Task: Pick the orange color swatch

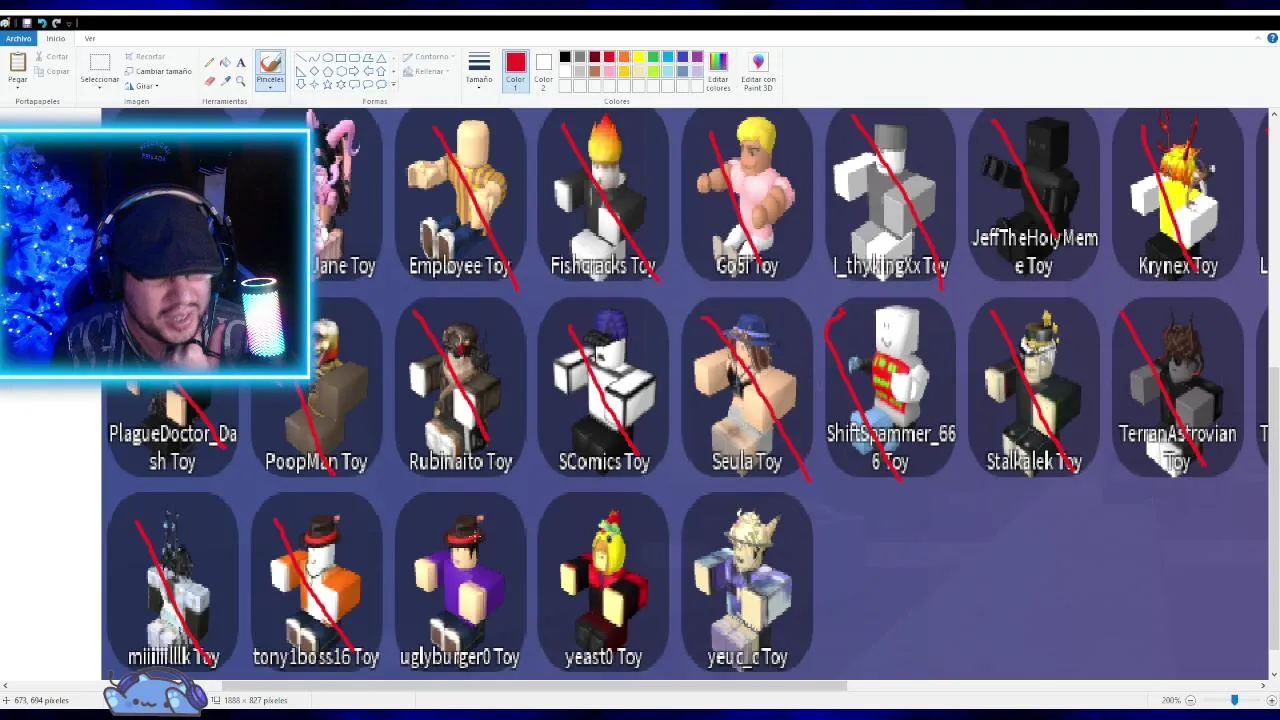Action: click(624, 57)
